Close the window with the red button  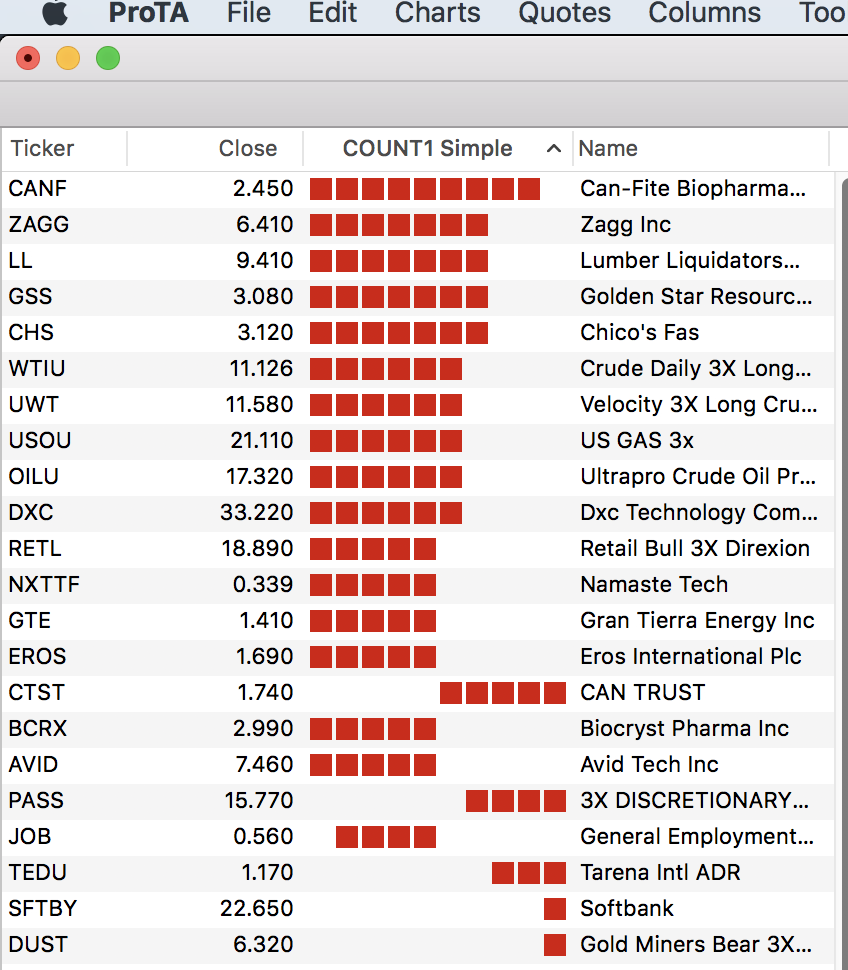[28, 59]
